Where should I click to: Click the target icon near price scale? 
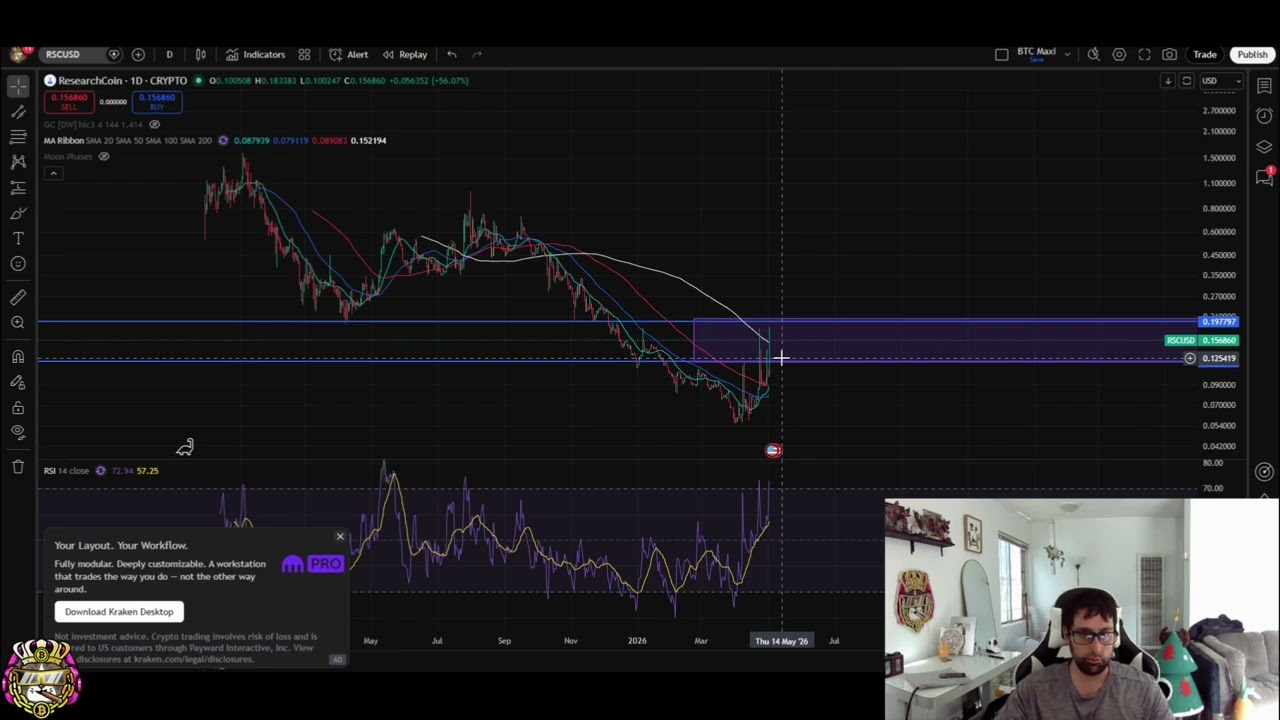tap(1264, 471)
